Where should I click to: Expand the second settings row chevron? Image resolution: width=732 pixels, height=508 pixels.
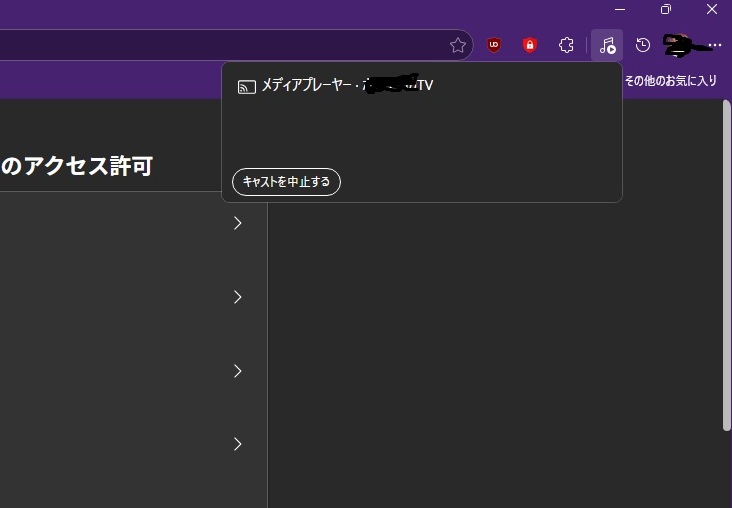[x=238, y=297]
